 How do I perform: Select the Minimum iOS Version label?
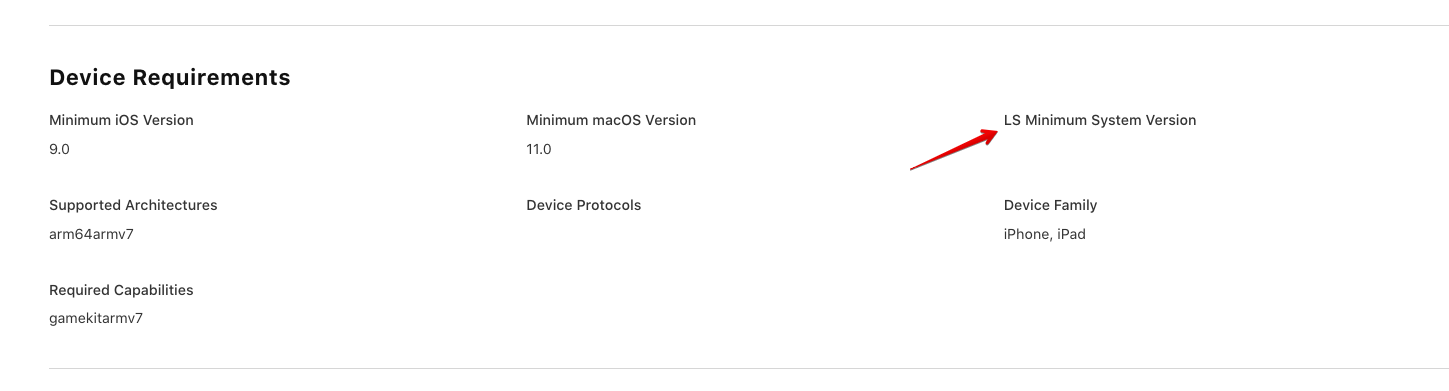[x=121, y=120]
